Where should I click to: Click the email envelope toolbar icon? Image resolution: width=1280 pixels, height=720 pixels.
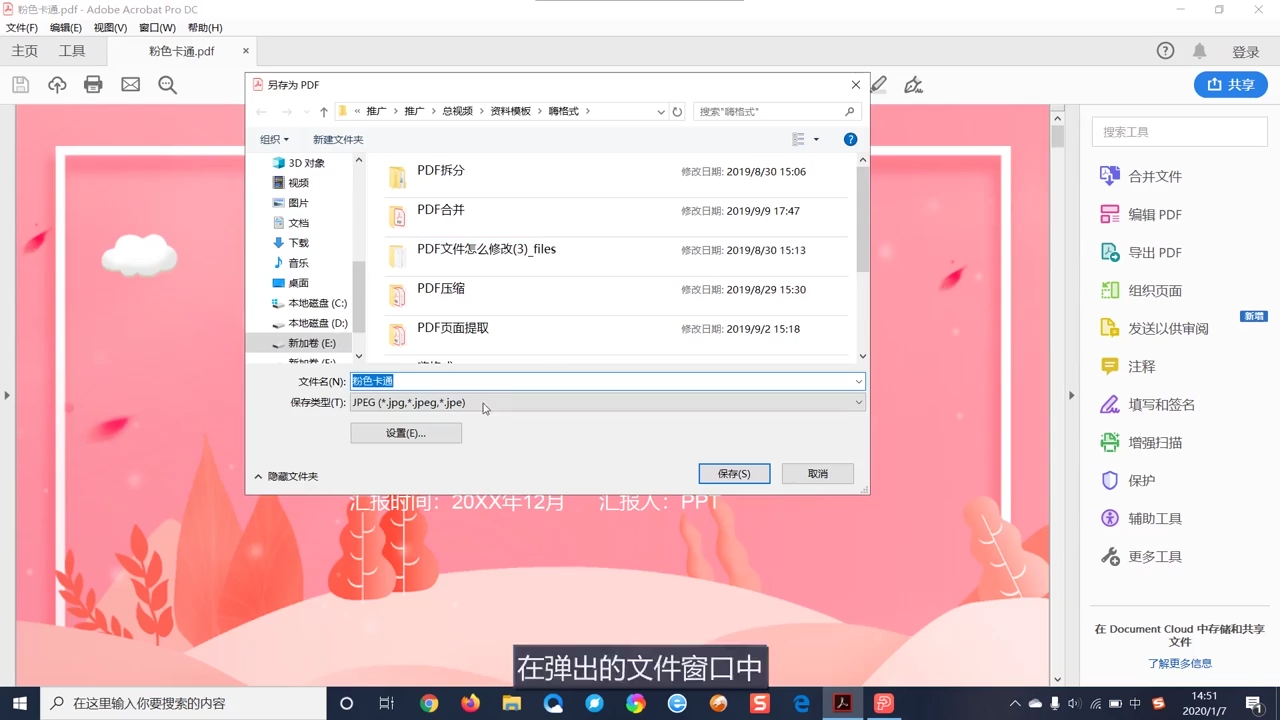[131, 85]
